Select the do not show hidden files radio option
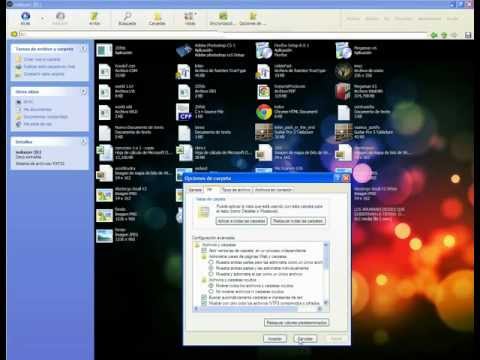This screenshot has width=480, height=360. [211, 291]
